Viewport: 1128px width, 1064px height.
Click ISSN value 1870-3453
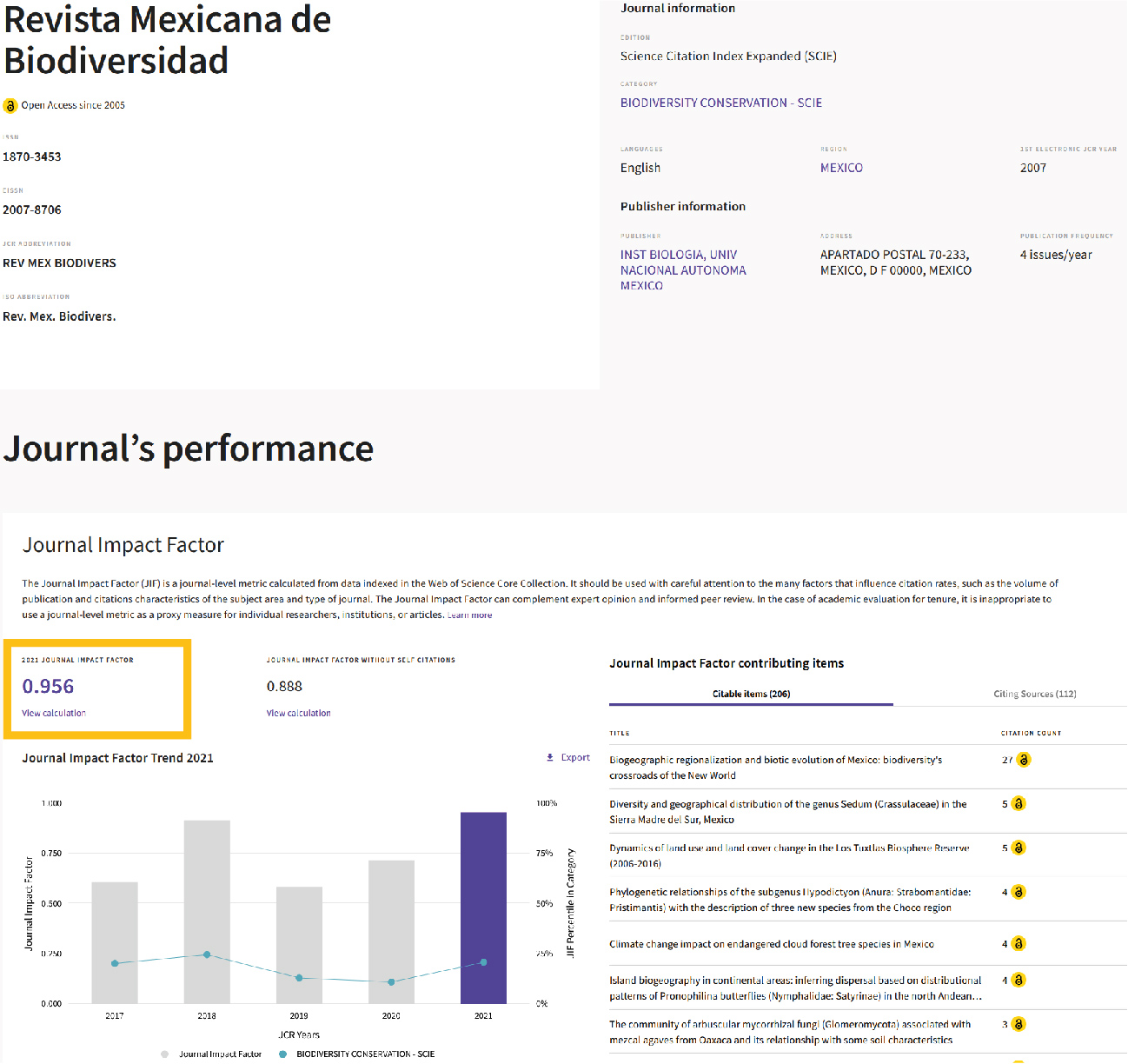[x=32, y=156]
